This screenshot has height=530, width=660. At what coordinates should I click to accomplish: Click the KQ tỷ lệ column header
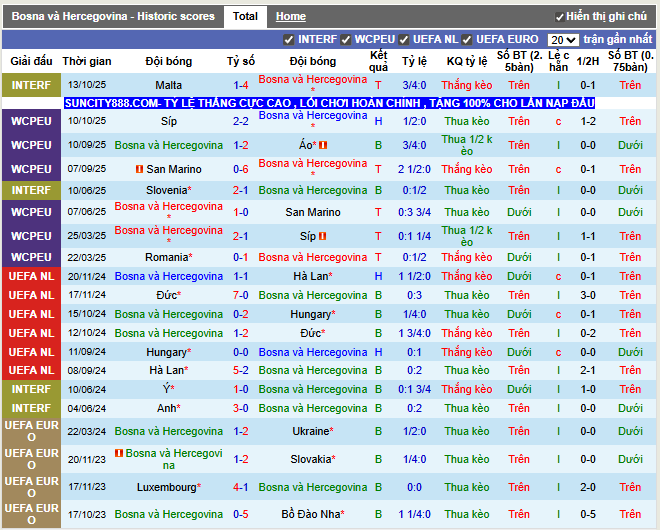[467, 61]
